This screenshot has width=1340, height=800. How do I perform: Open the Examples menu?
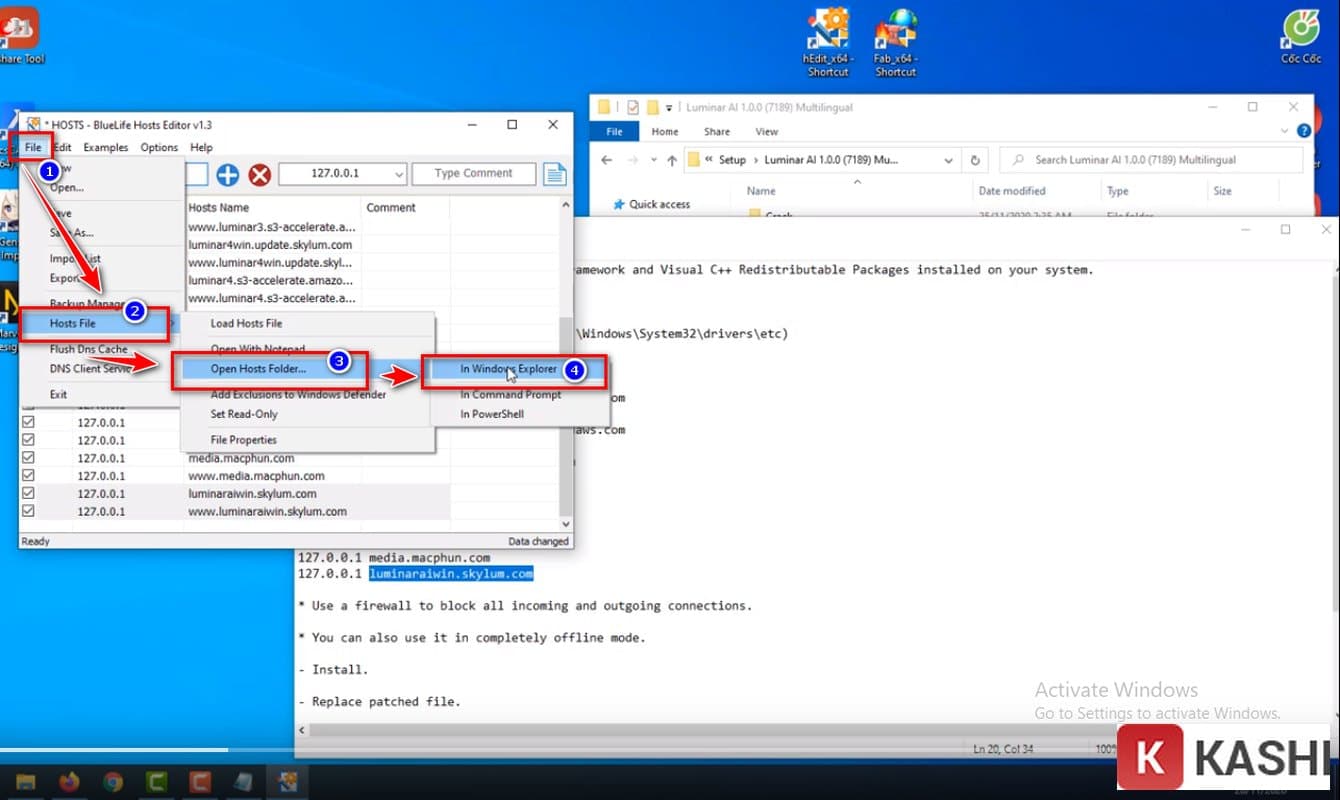pyautogui.click(x=106, y=147)
